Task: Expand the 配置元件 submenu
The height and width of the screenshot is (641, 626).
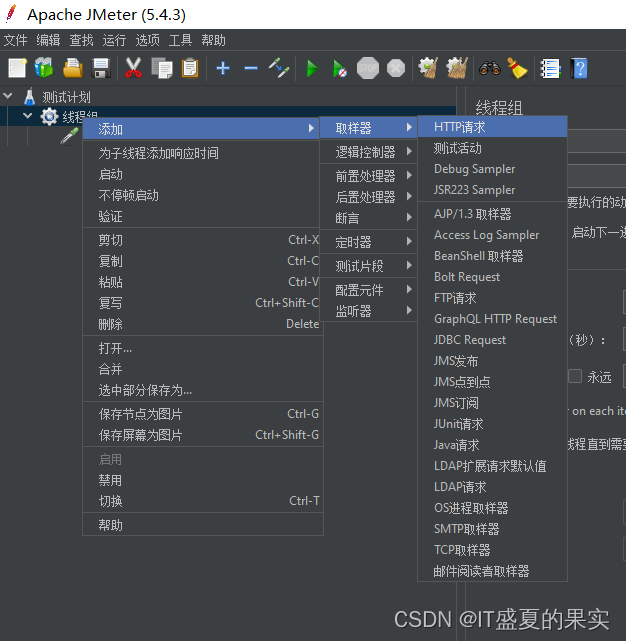Action: point(368,290)
